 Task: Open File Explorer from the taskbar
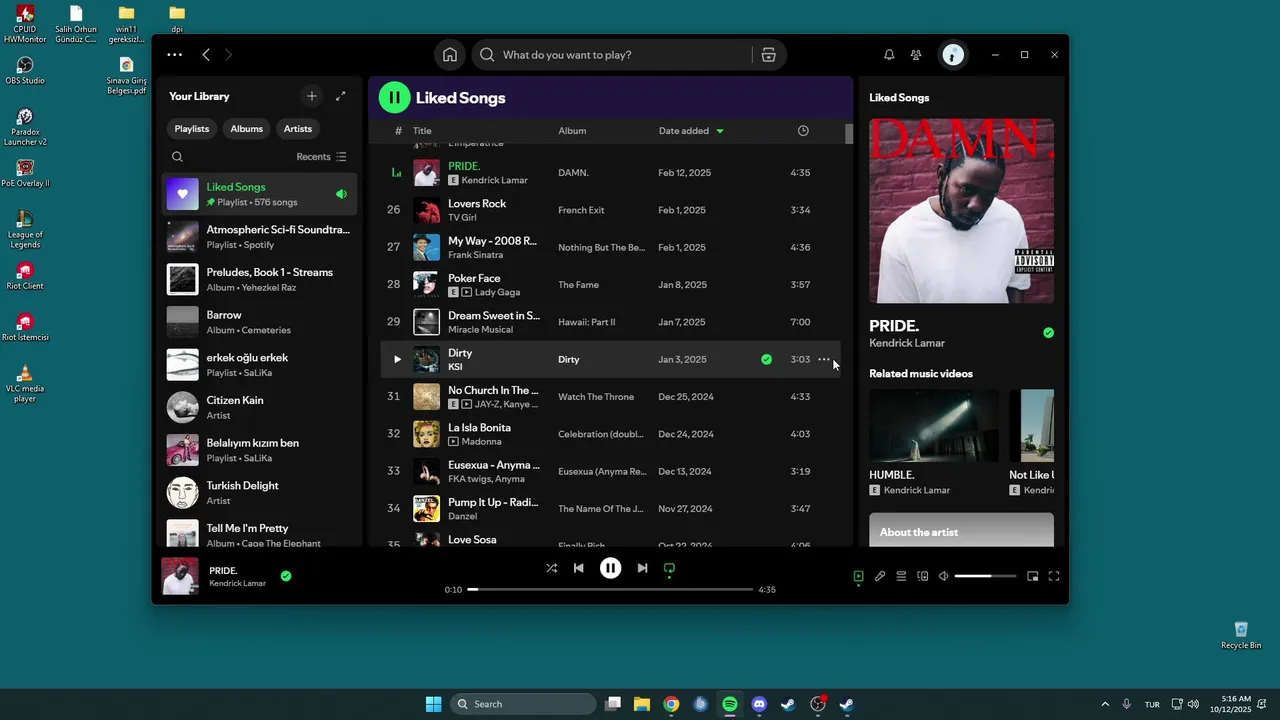pos(642,704)
